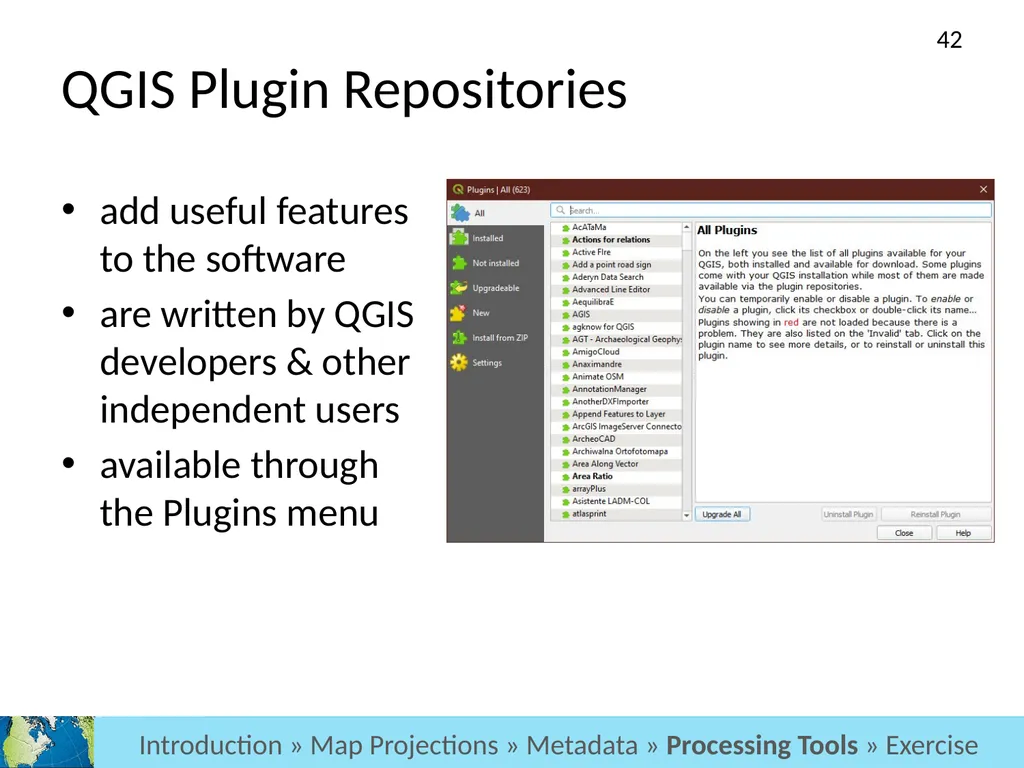The height and width of the screenshot is (768, 1024).
Task: Click the All puzzle-piece icon
Action: pyautogui.click(x=460, y=213)
